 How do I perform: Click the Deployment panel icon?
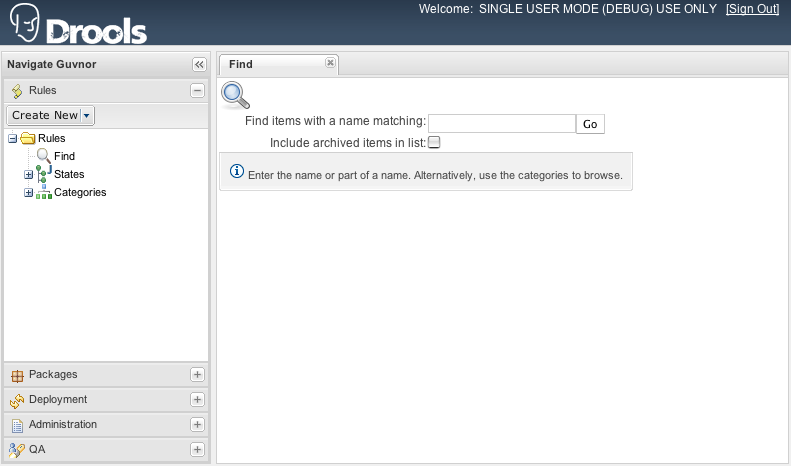click(x=17, y=400)
